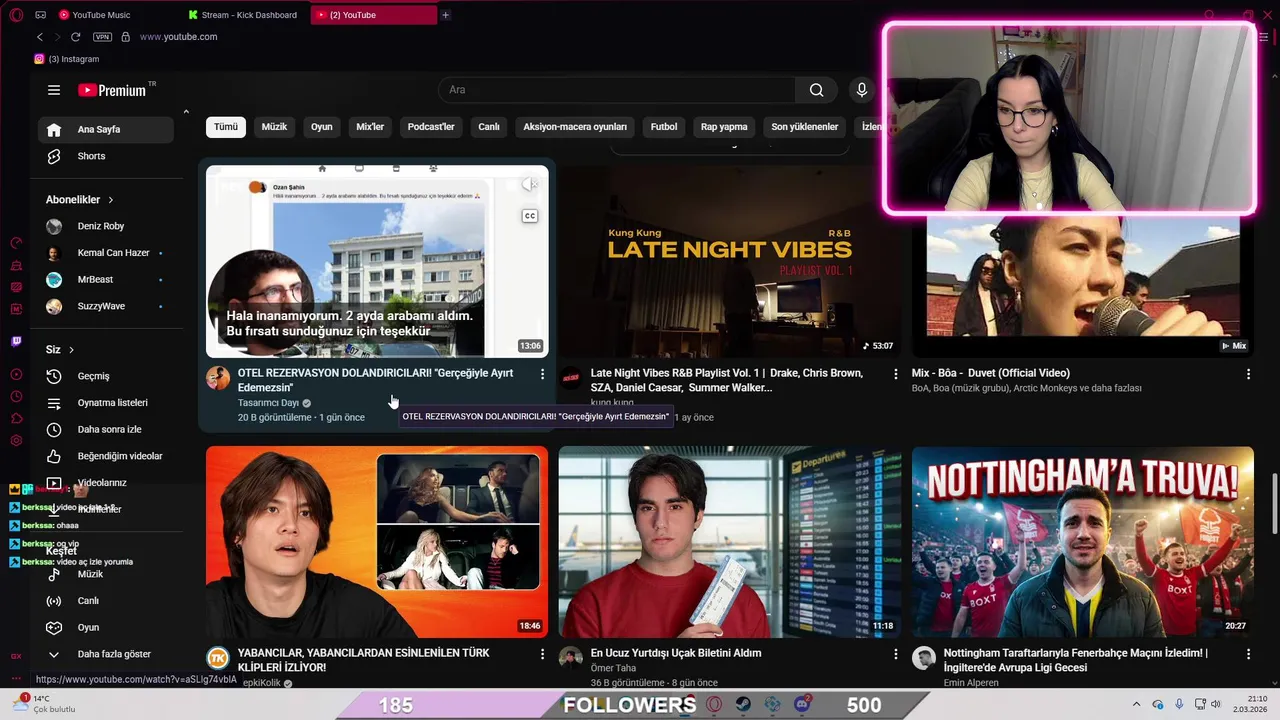Switch to Stream - Kick Dashboard tab

point(245,15)
